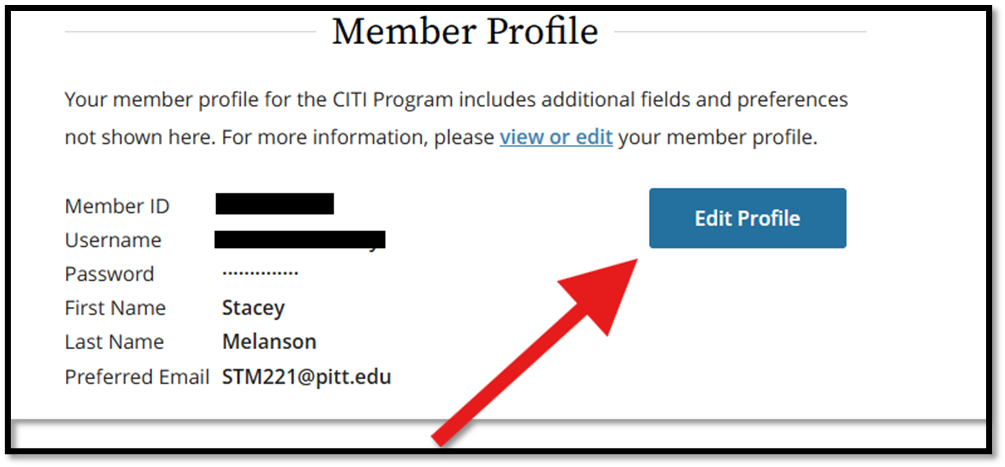Click the horizontal line right of the heading
Viewport: 1005px width, 467px height.
click(740, 31)
